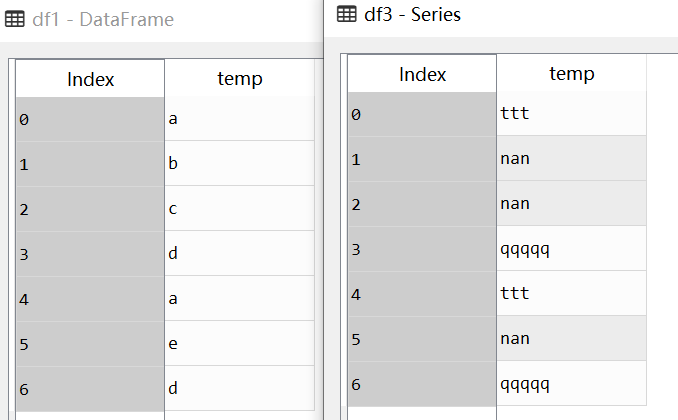Select cell 'e' in df1 row 5
Viewport: 678px width, 420px height.
pyautogui.click(x=240, y=343)
